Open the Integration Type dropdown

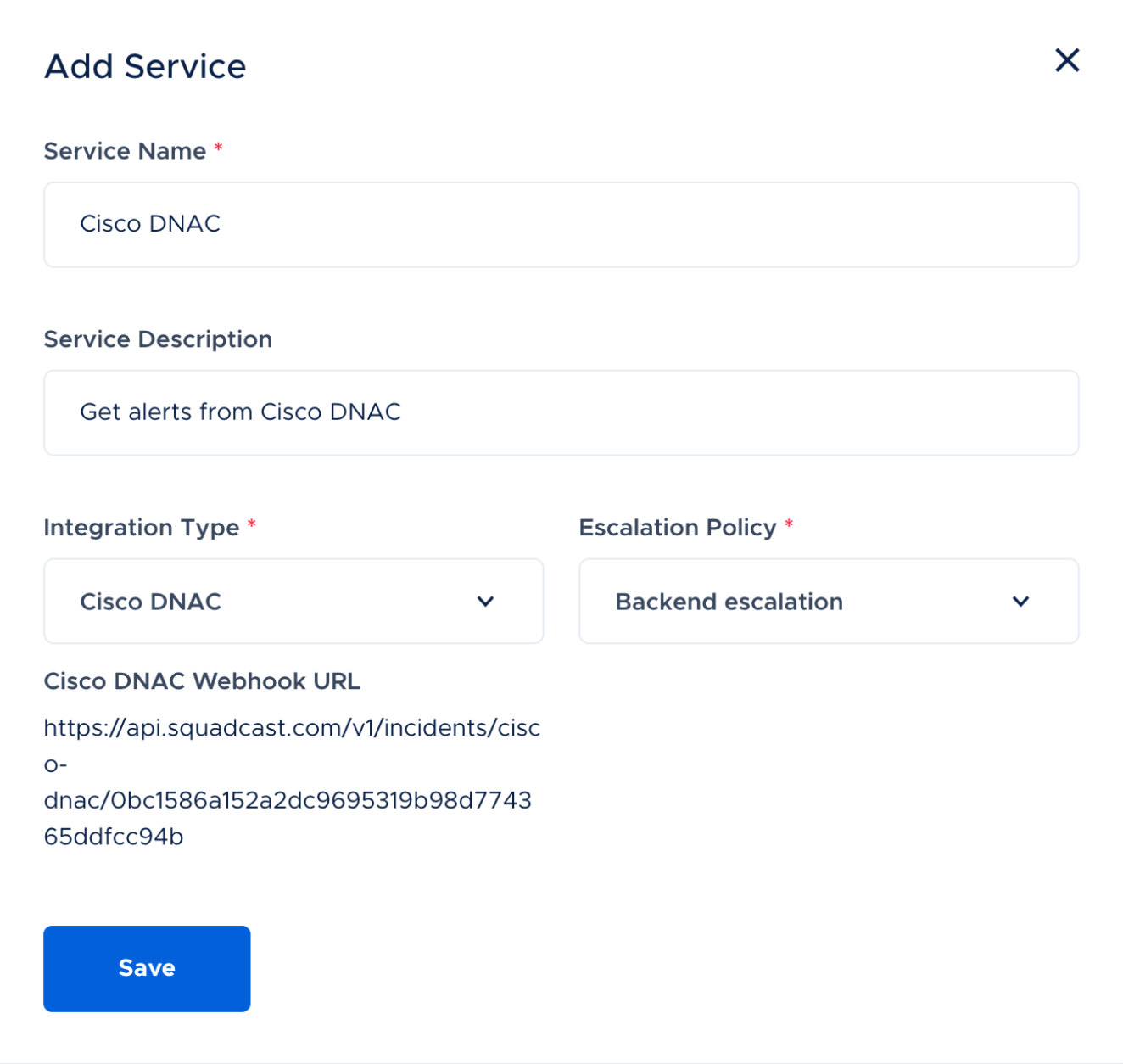pos(293,602)
